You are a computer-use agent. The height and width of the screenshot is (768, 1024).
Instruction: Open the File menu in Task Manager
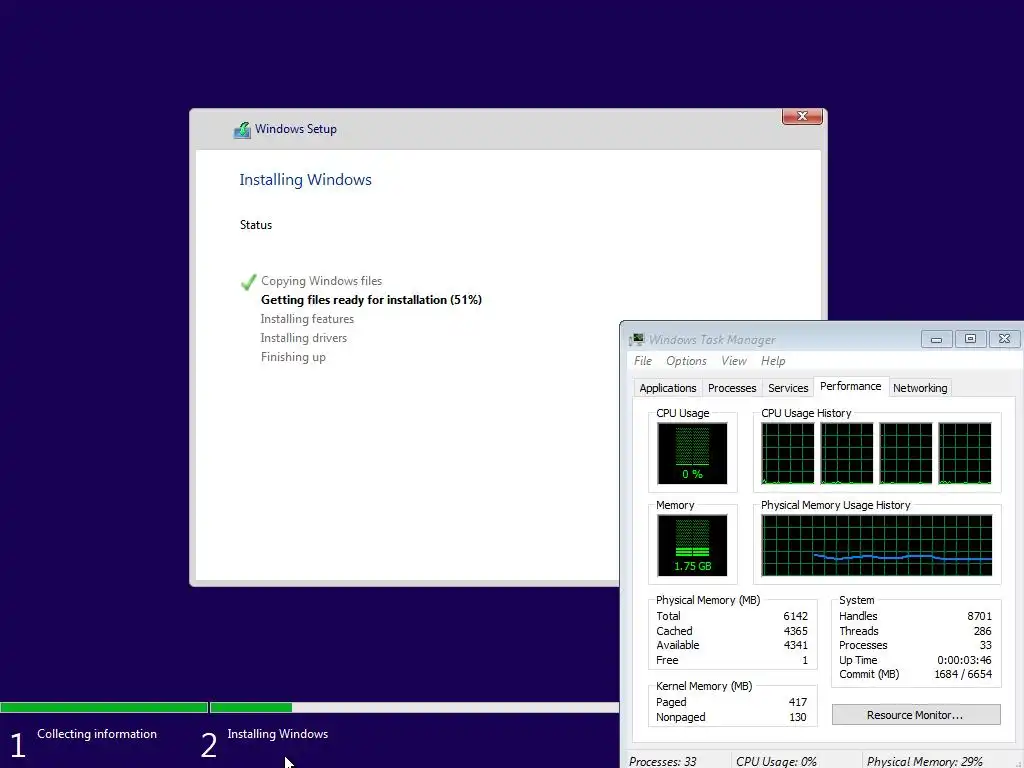click(643, 361)
